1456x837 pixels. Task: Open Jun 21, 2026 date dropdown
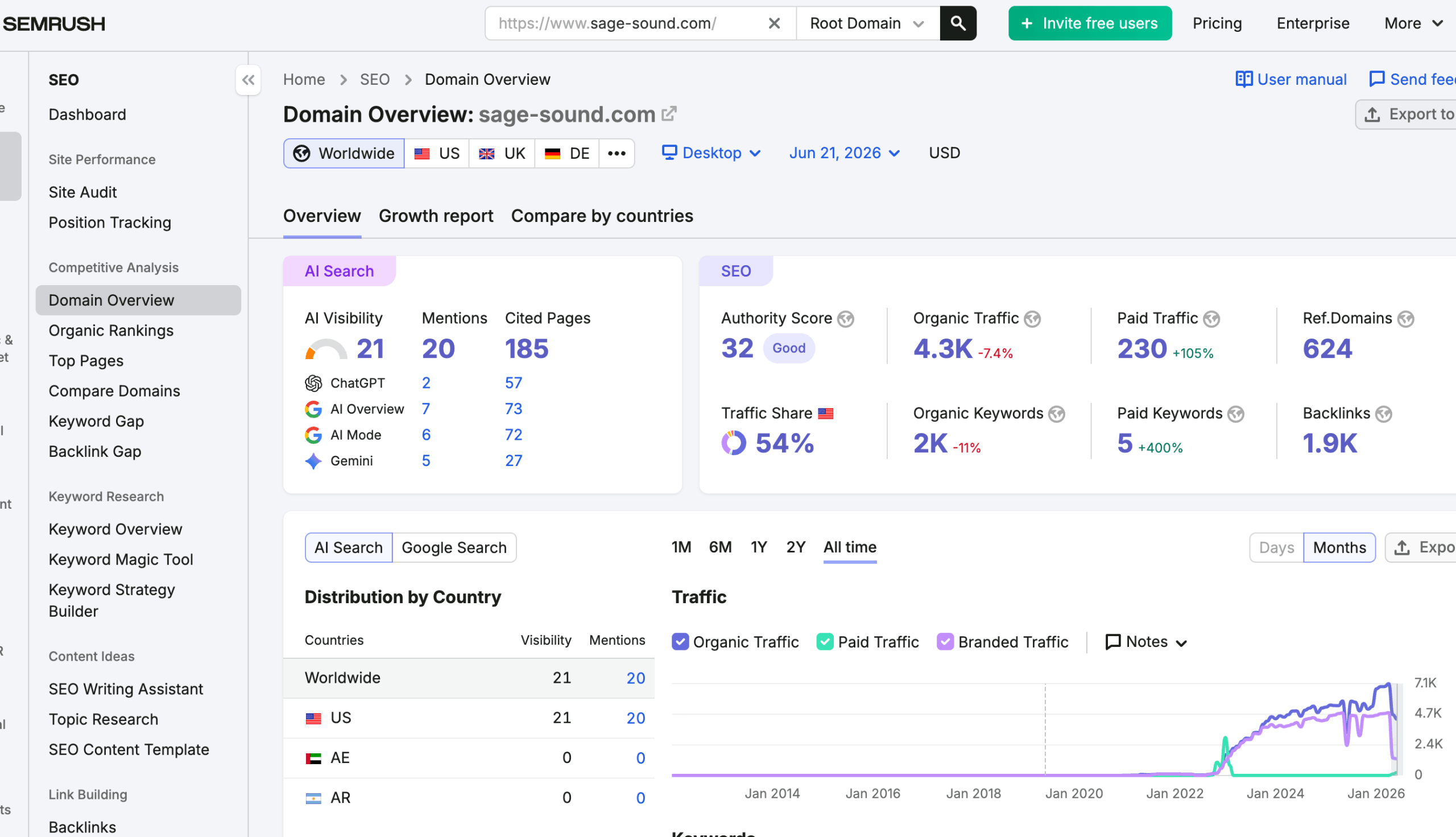tap(845, 153)
